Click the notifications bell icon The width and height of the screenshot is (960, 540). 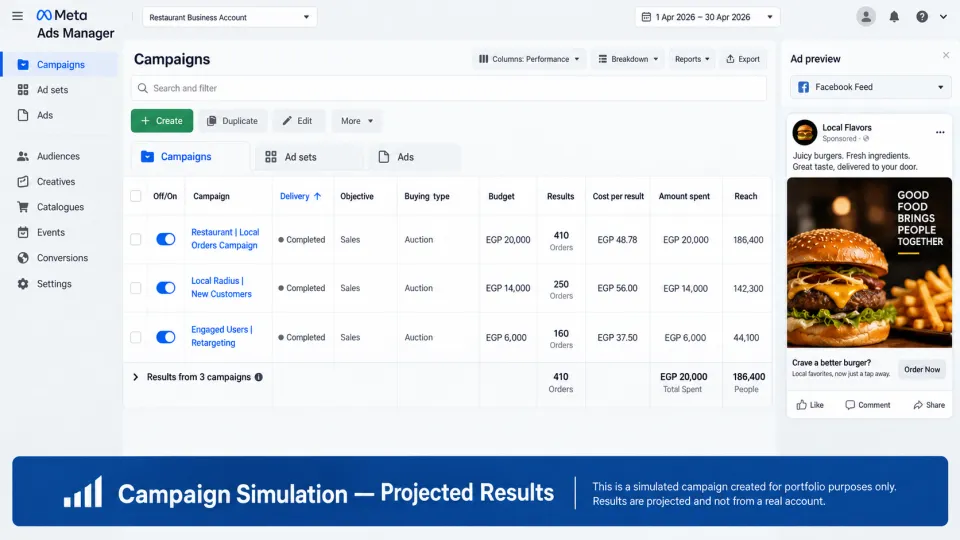[894, 17]
